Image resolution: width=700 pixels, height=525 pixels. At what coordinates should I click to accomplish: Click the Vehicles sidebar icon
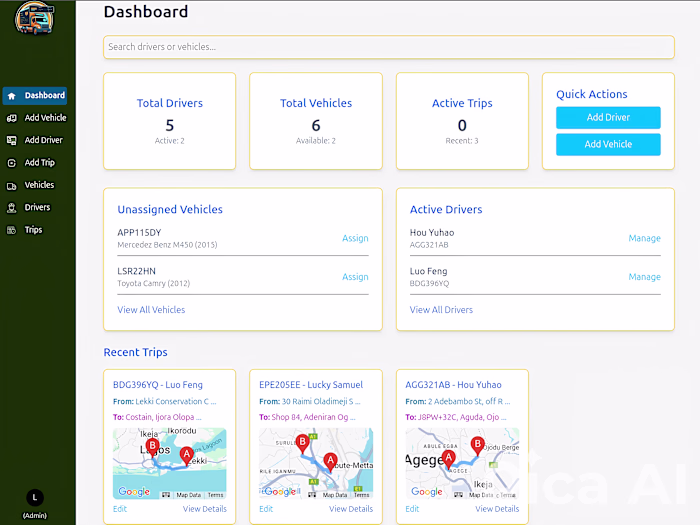[12, 186]
